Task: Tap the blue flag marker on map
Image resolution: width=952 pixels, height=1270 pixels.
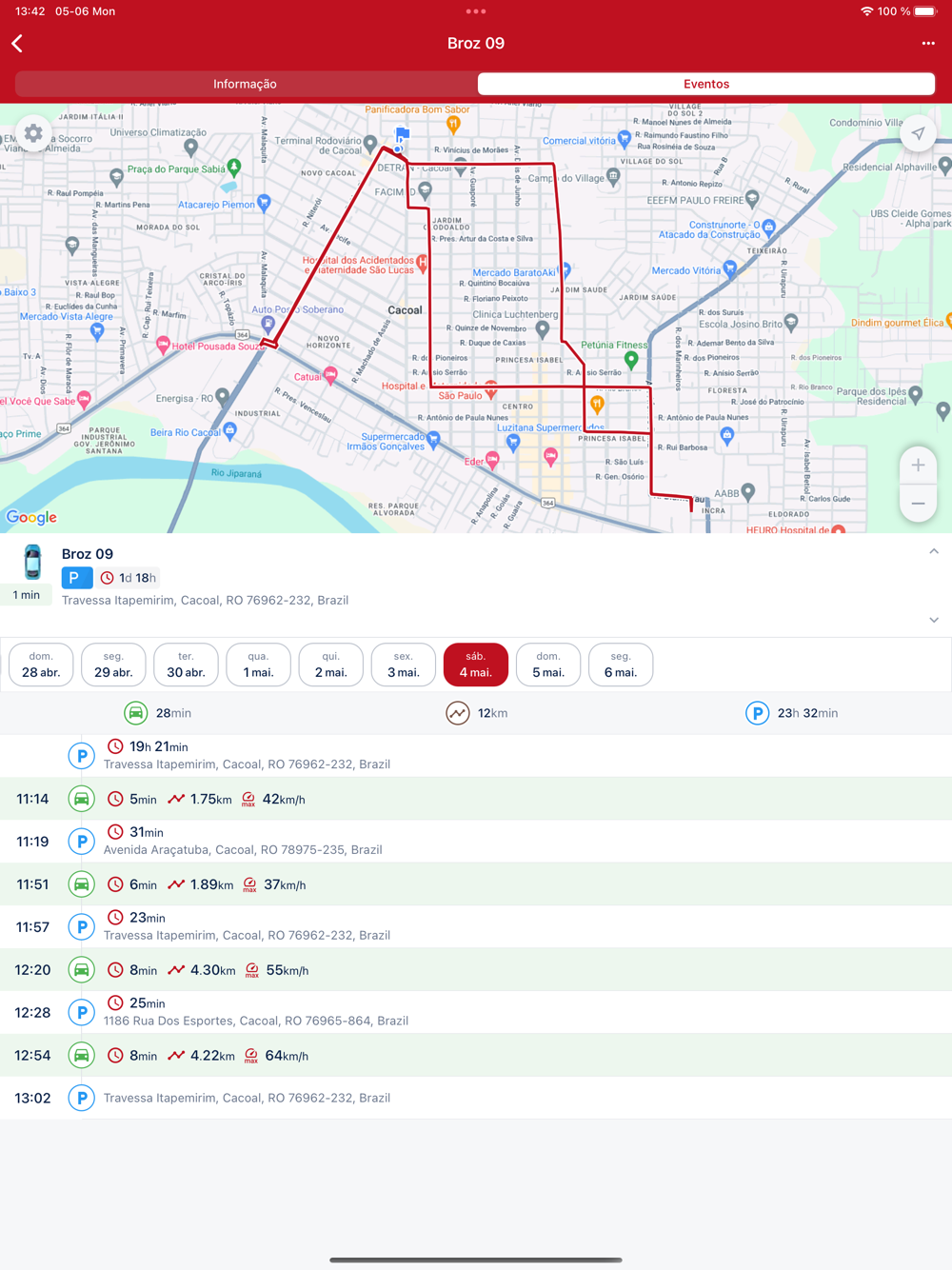Action: [x=401, y=137]
